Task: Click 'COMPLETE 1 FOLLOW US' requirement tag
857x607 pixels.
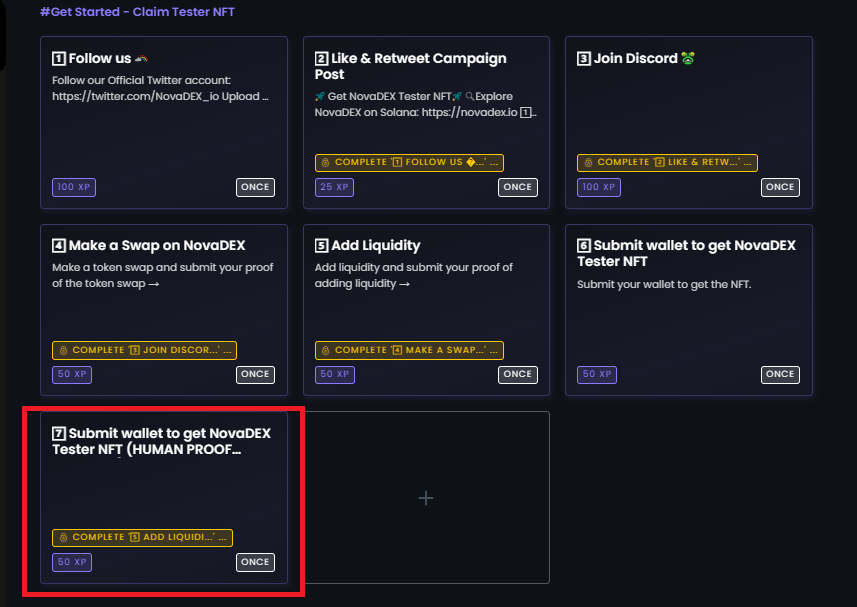Action: (409, 162)
